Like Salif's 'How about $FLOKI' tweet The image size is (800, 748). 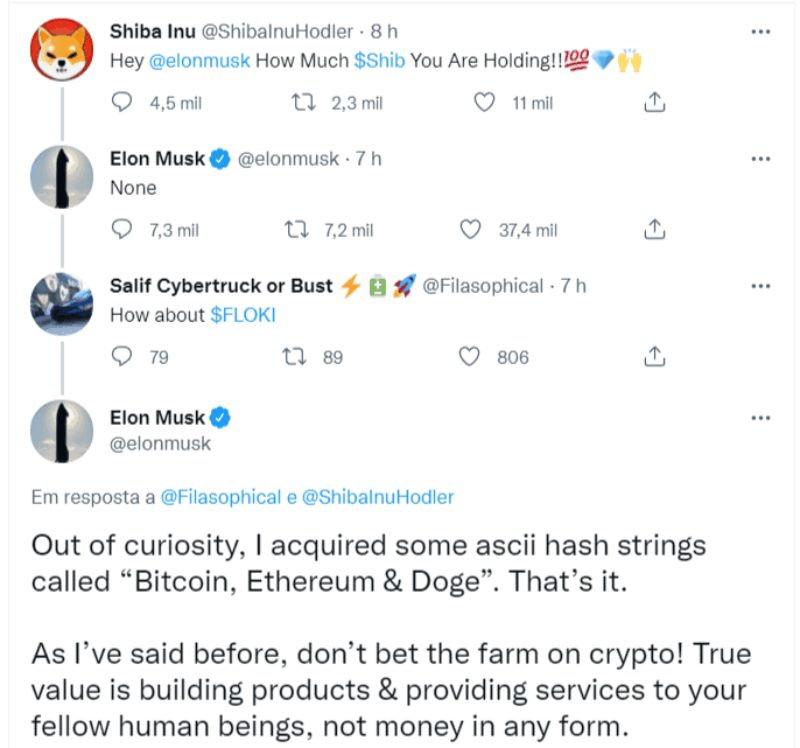[x=469, y=357]
